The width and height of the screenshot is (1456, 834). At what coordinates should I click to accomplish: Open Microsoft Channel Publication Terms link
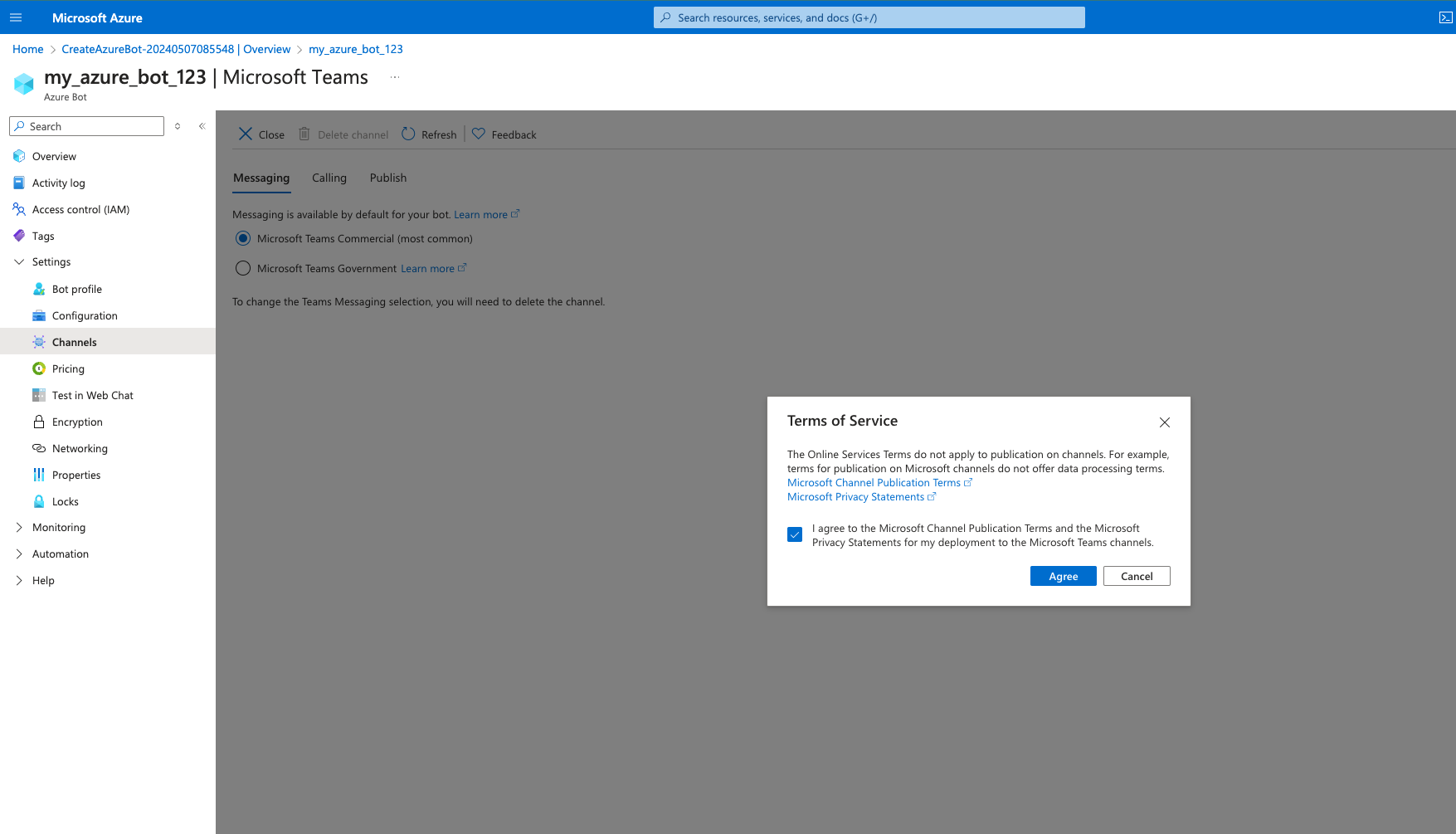[x=879, y=482]
